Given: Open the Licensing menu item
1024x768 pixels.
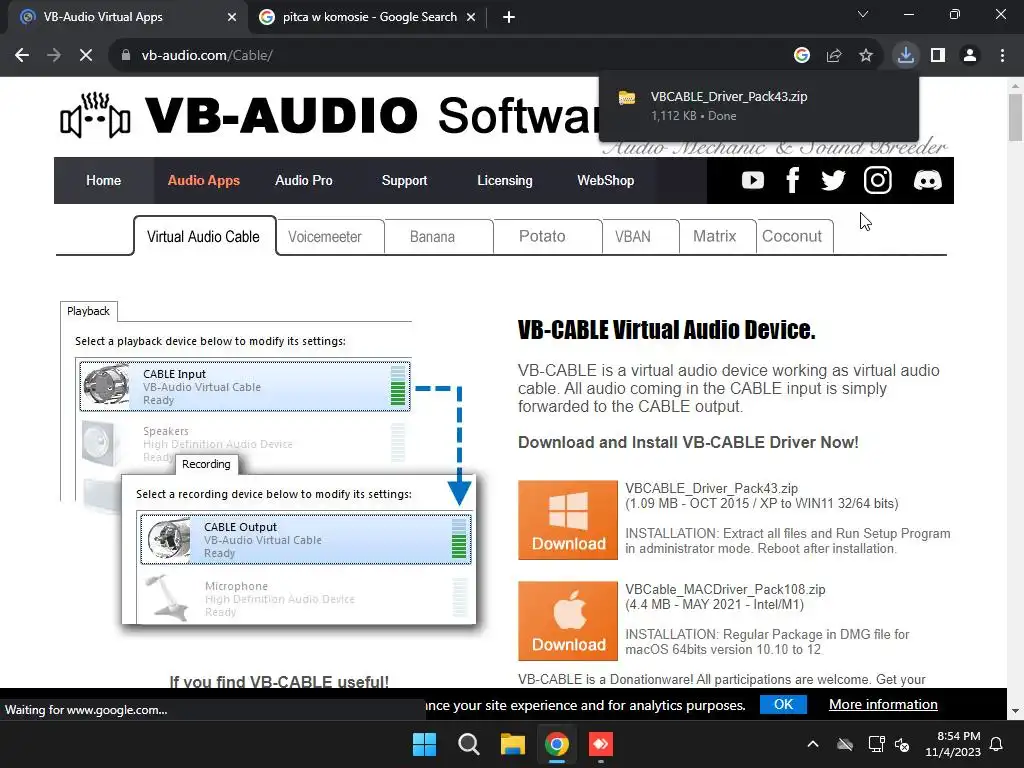Looking at the screenshot, I should [x=505, y=180].
